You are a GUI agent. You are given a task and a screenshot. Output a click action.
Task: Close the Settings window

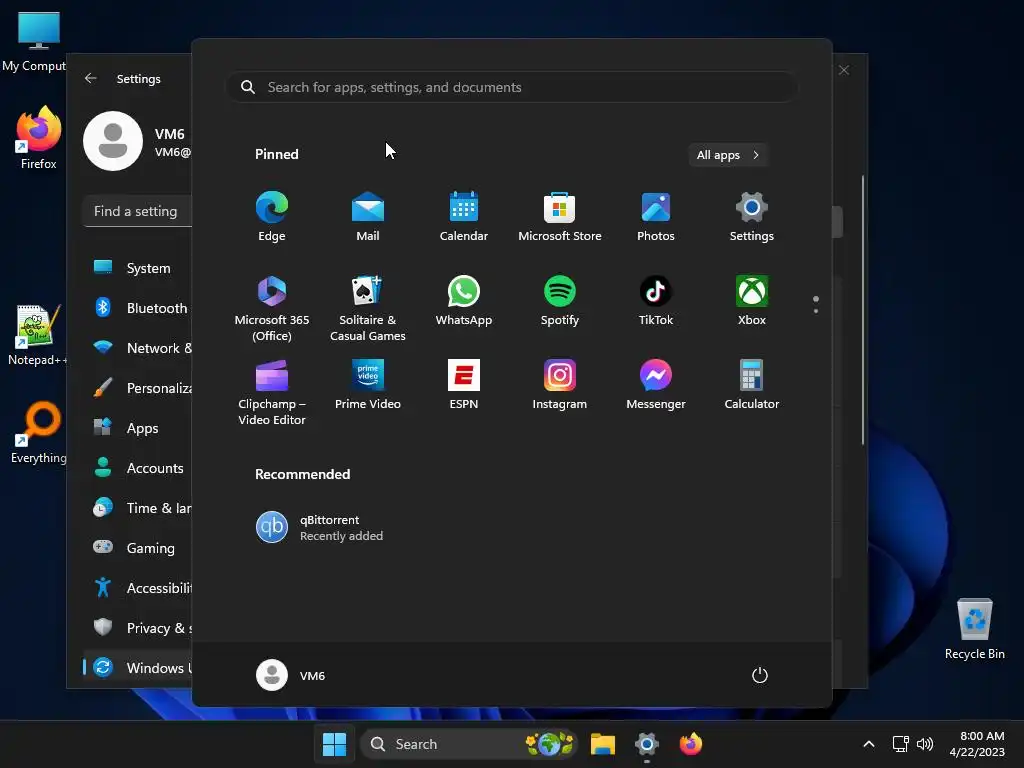click(844, 70)
